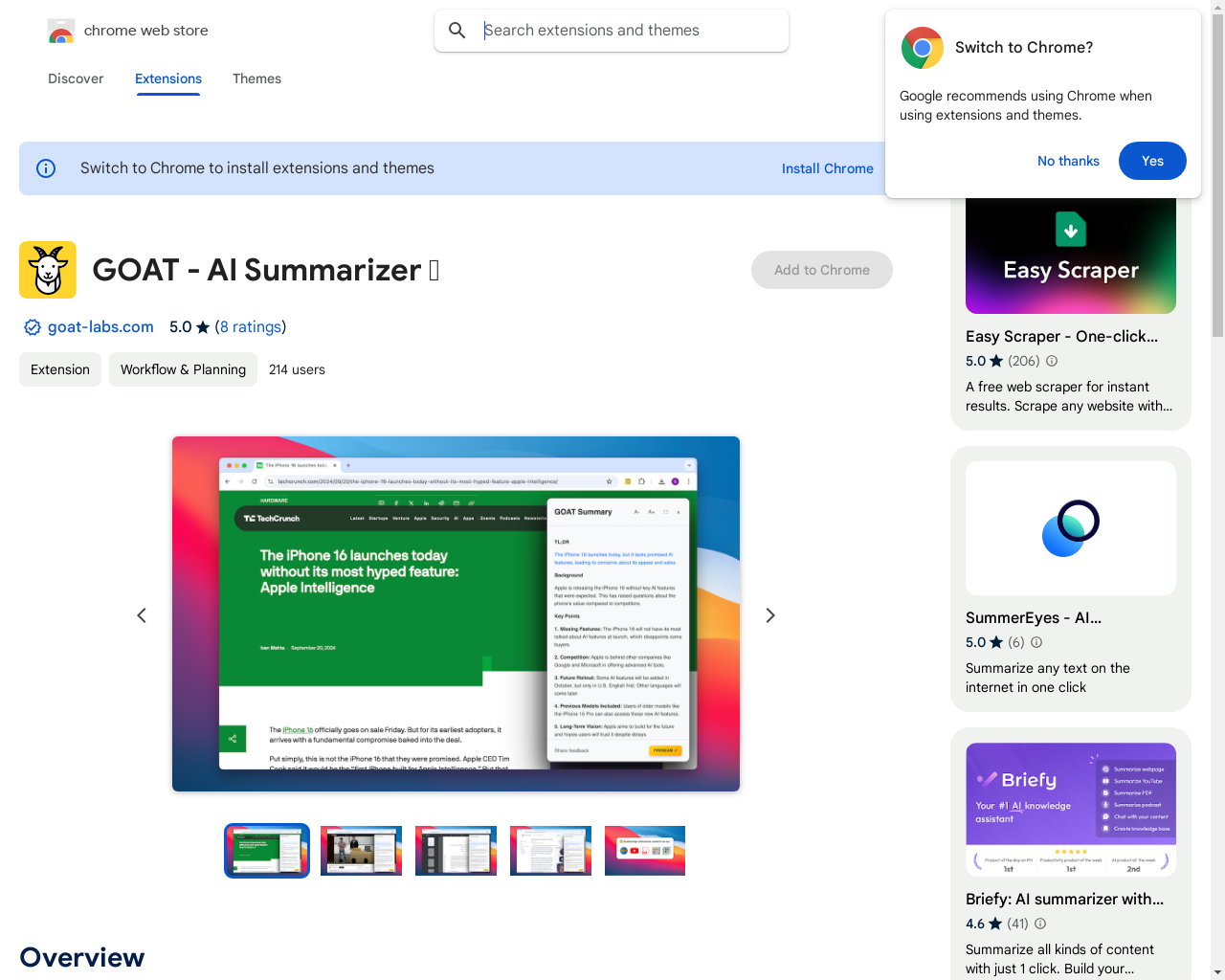Click the SummerEyes star rating icon
This screenshot has width=1225, height=980.
pos(996,642)
